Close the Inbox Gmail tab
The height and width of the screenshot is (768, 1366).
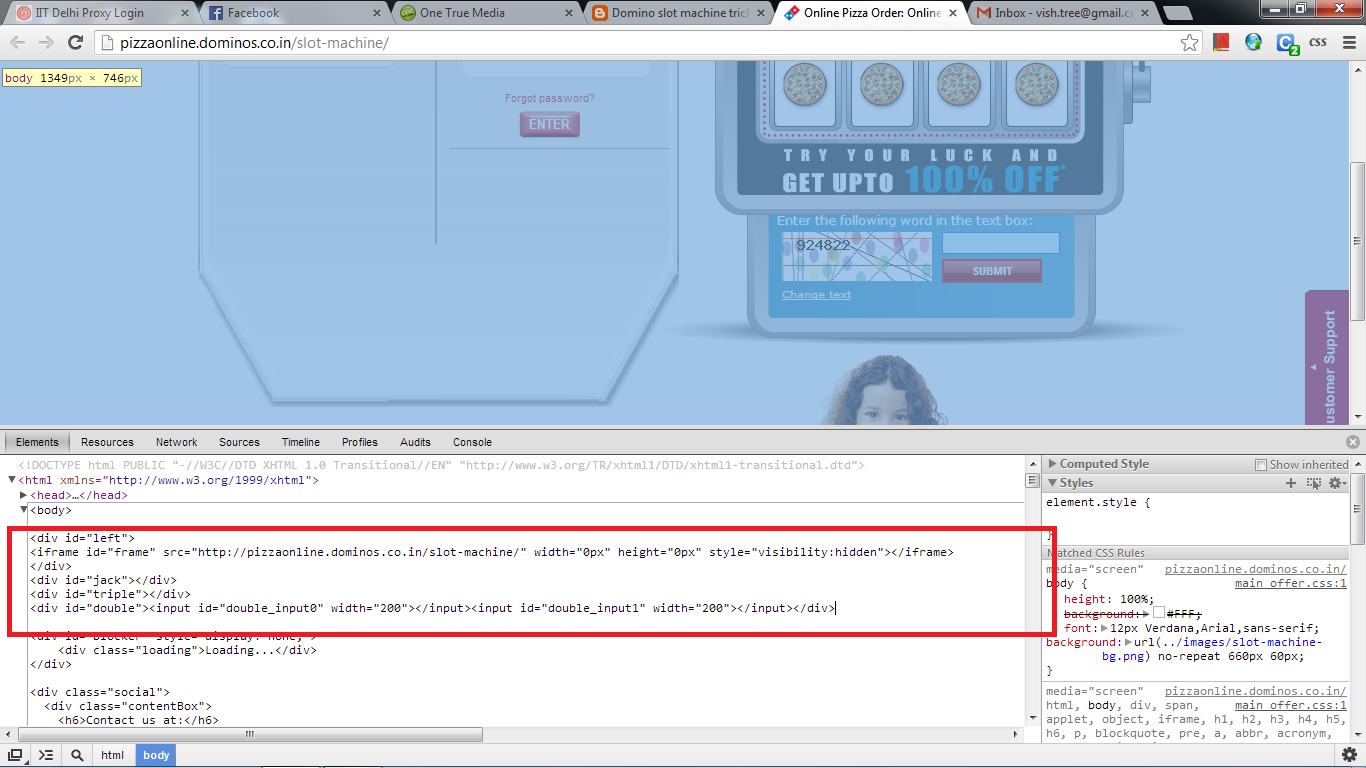pos(1147,13)
